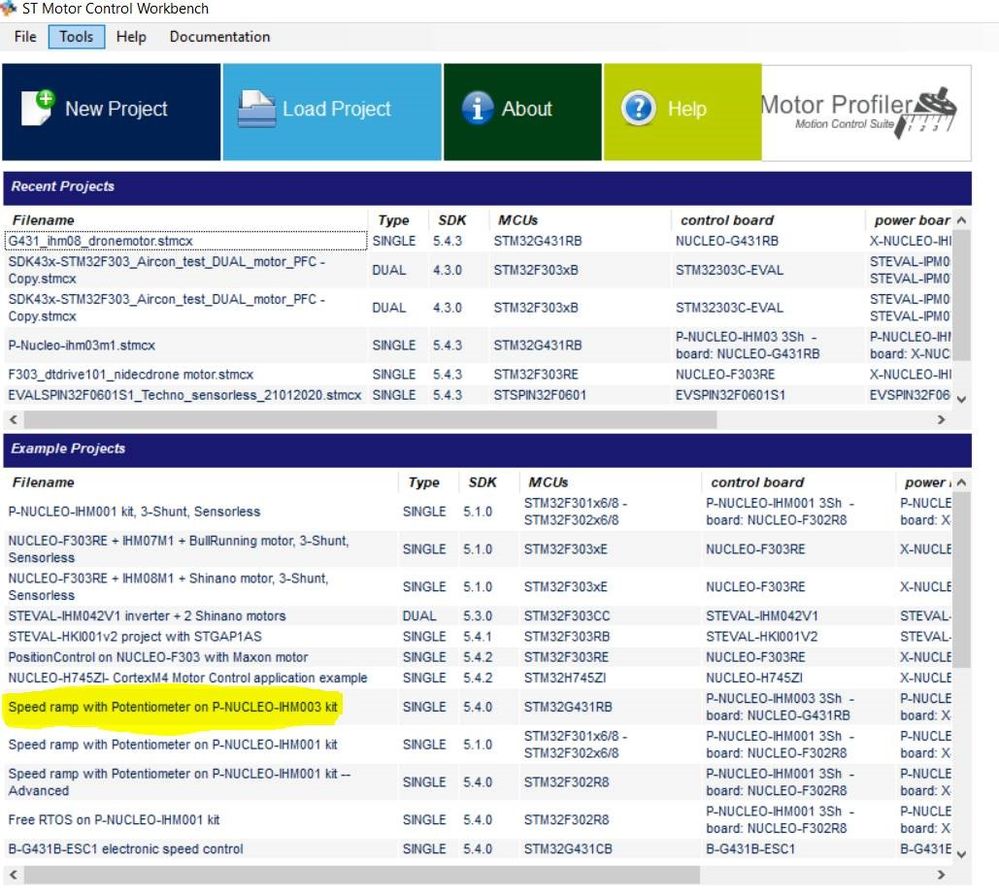Select STEVAL-IHM042V1 inverter + 2 Shinano motors
This screenshot has height=894, width=999.
tap(147, 616)
